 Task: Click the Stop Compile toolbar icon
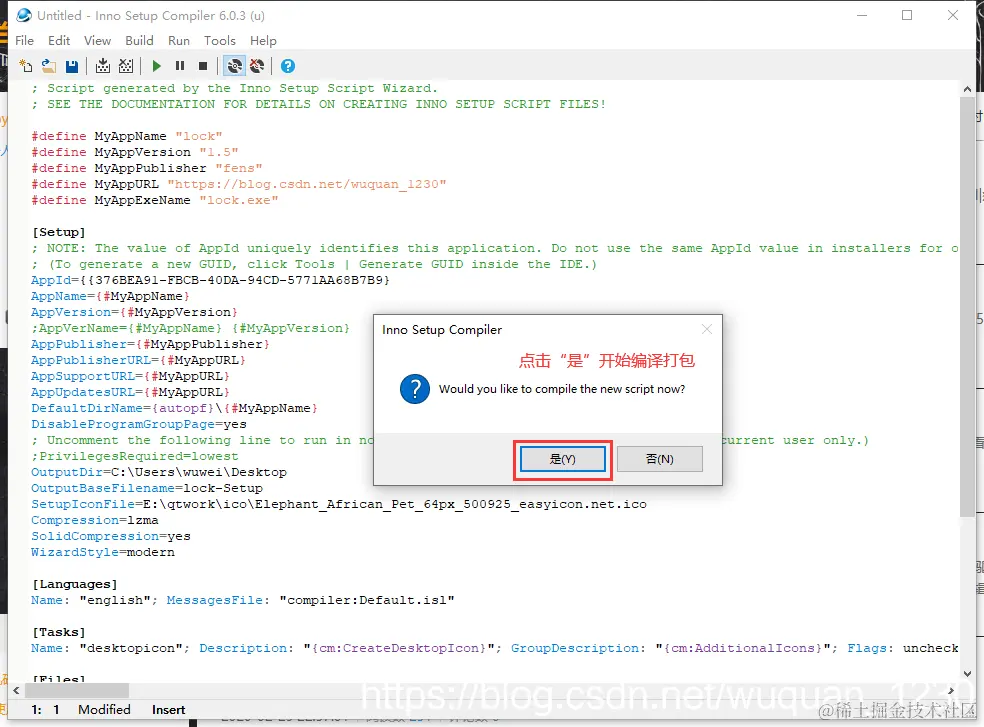[x=126, y=66]
